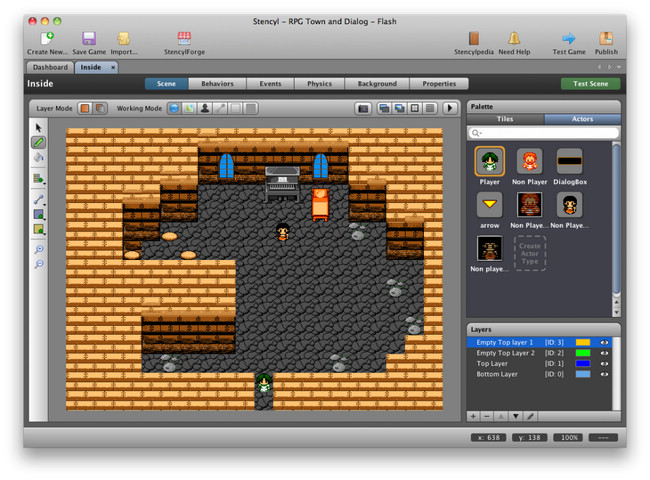
Task: Open StencylForge marketplace icon
Action: pyautogui.click(x=184, y=38)
